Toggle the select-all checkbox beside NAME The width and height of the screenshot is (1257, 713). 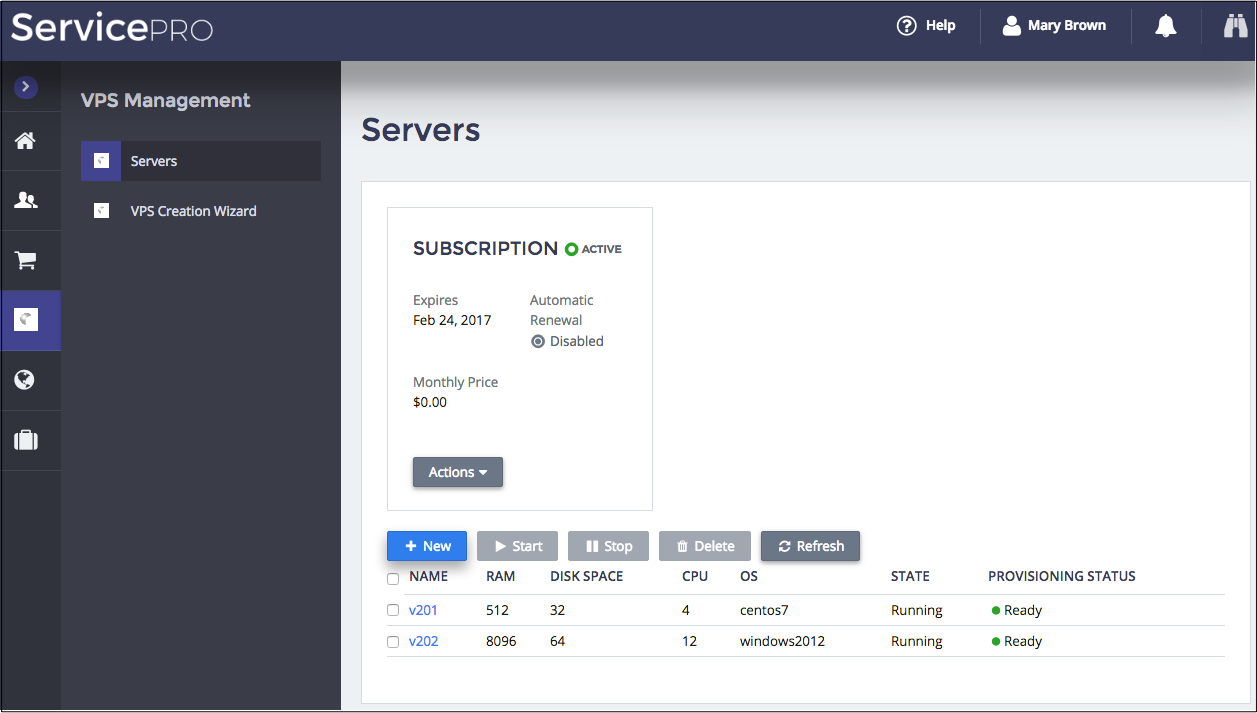tap(393, 579)
